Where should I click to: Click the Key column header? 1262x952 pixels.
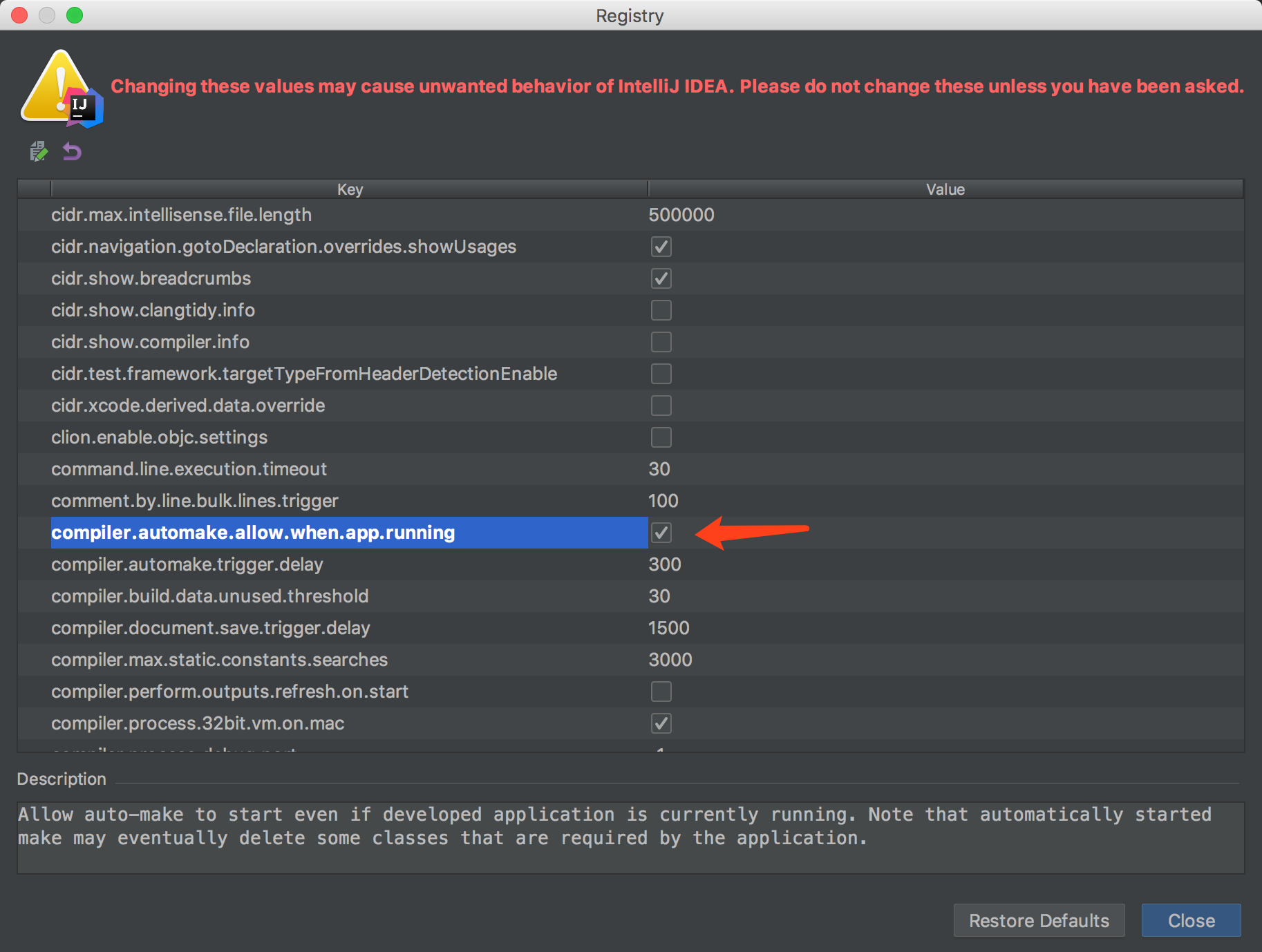[x=350, y=189]
